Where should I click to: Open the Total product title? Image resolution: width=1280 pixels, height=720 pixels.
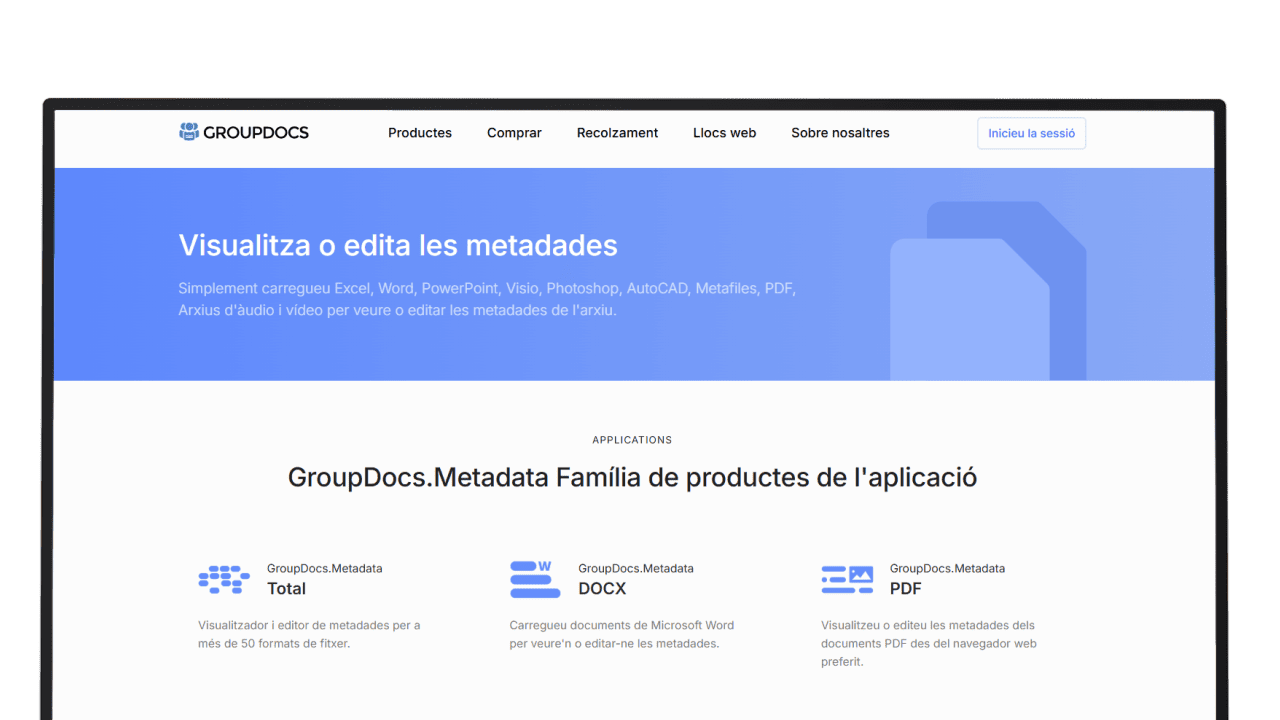(x=286, y=589)
